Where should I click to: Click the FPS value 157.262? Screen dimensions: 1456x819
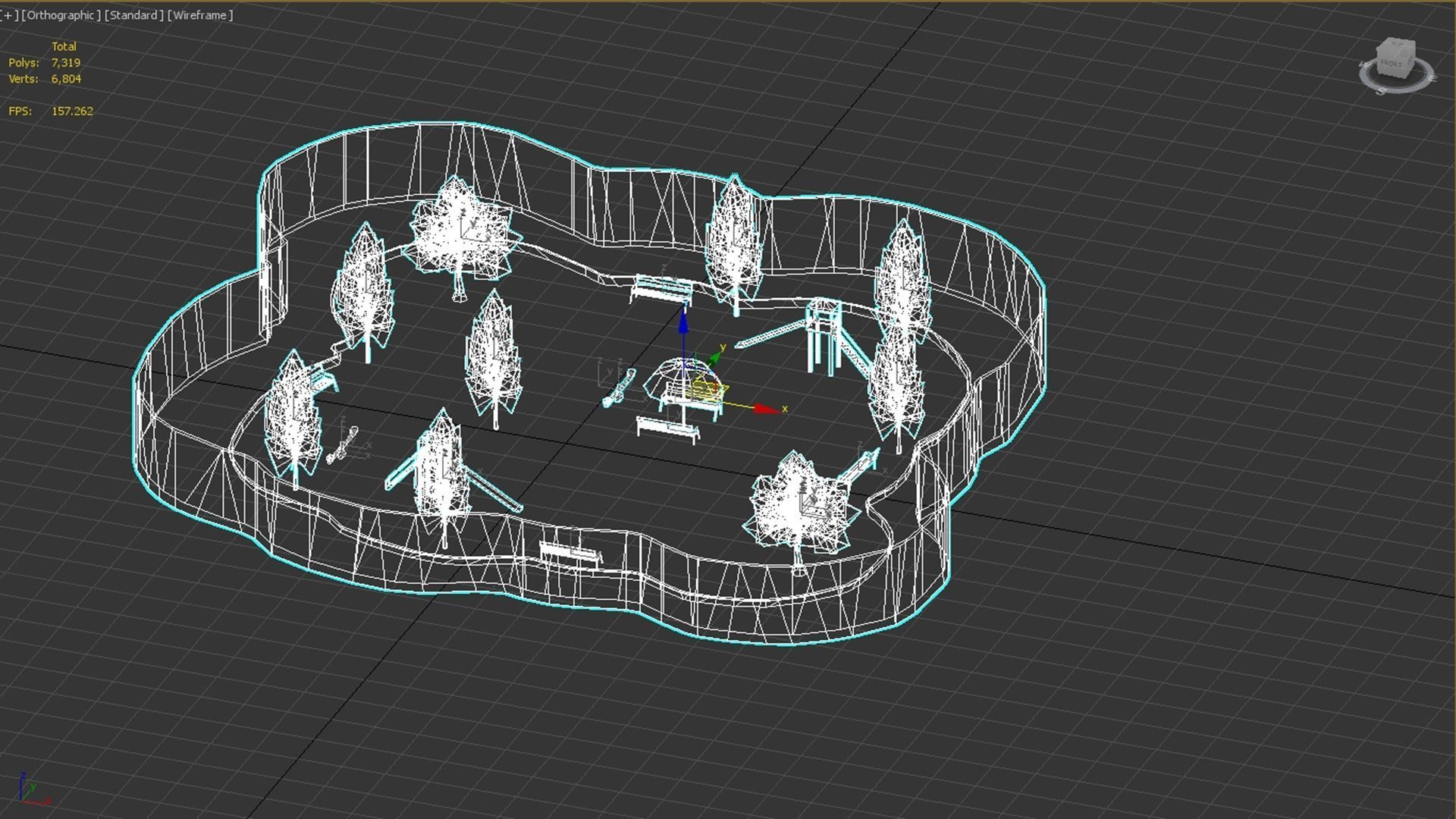(72, 111)
